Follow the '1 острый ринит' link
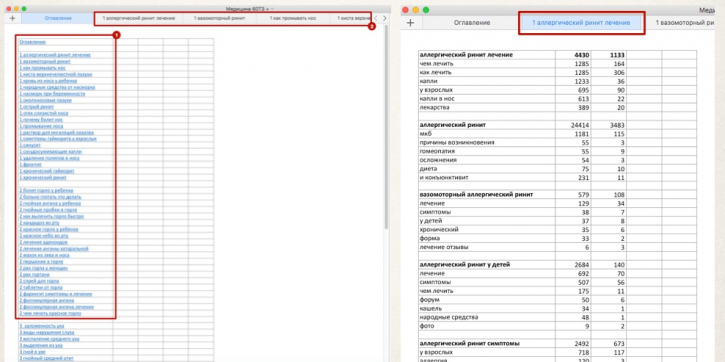Viewport: 725px width, 362px height. click(x=37, y=107)
